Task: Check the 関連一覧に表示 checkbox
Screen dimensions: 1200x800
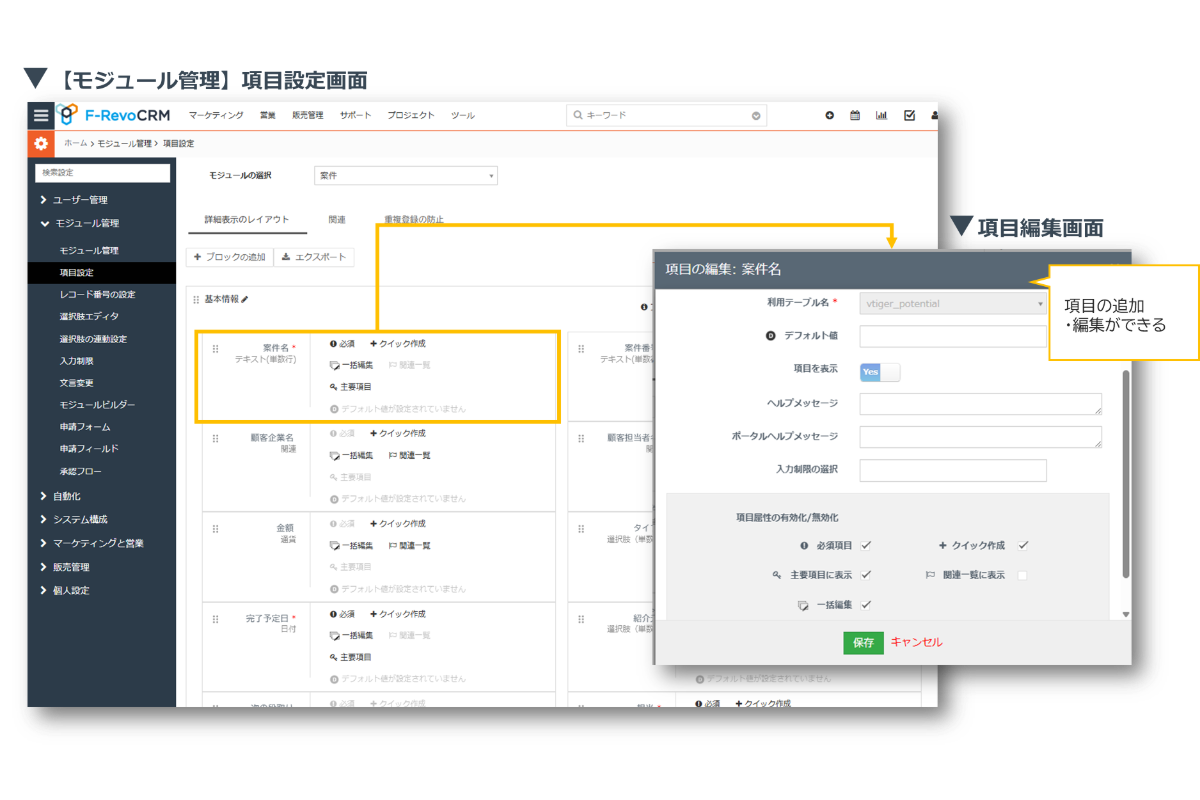Action: point(1022,575)
